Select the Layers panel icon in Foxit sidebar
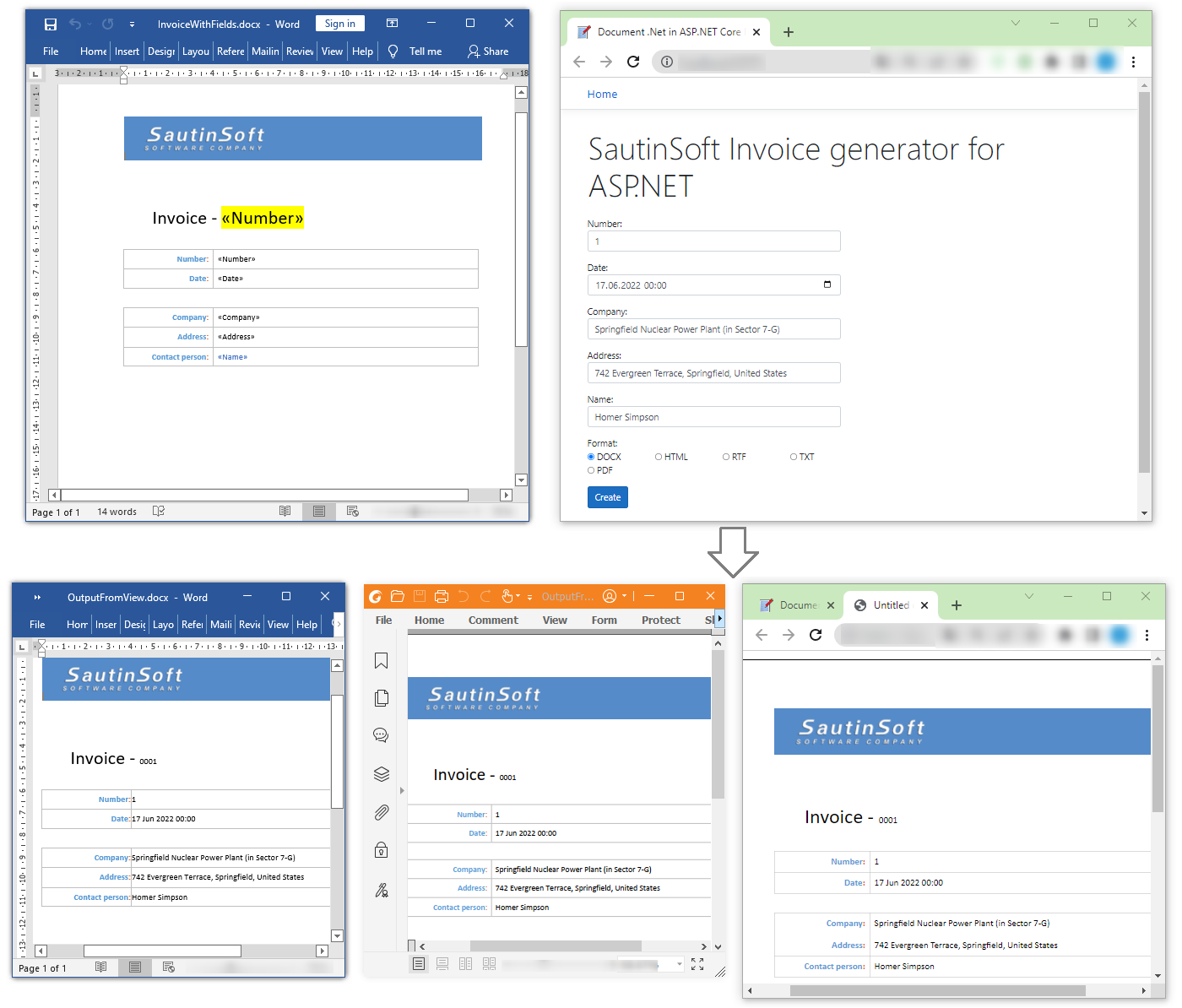 click(381, 774)
